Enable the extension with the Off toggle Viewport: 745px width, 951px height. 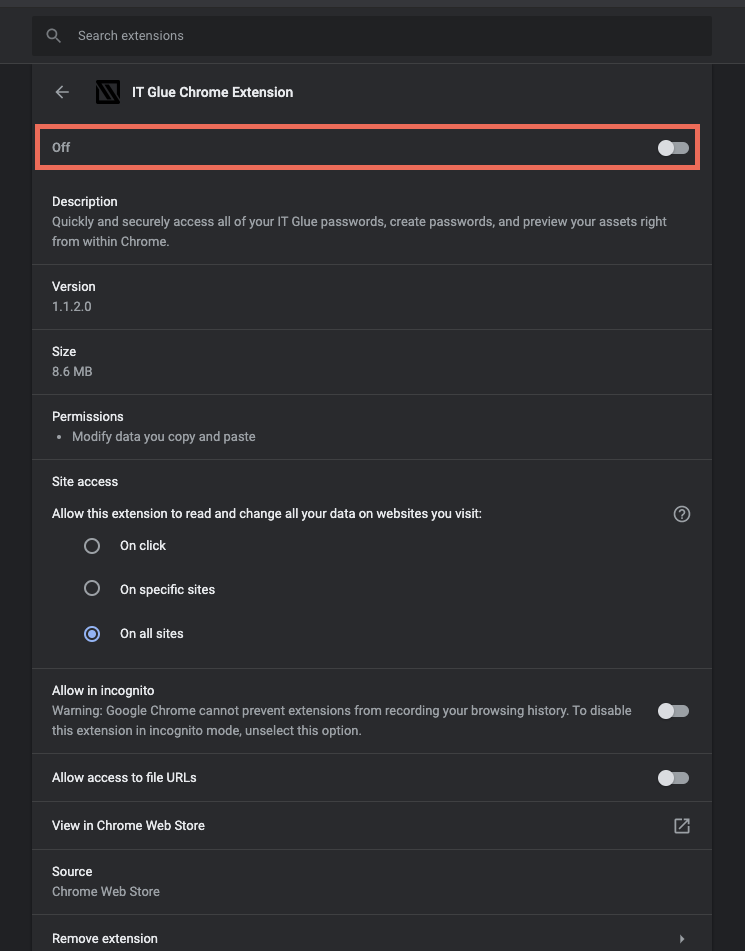[x=673, y=148]
